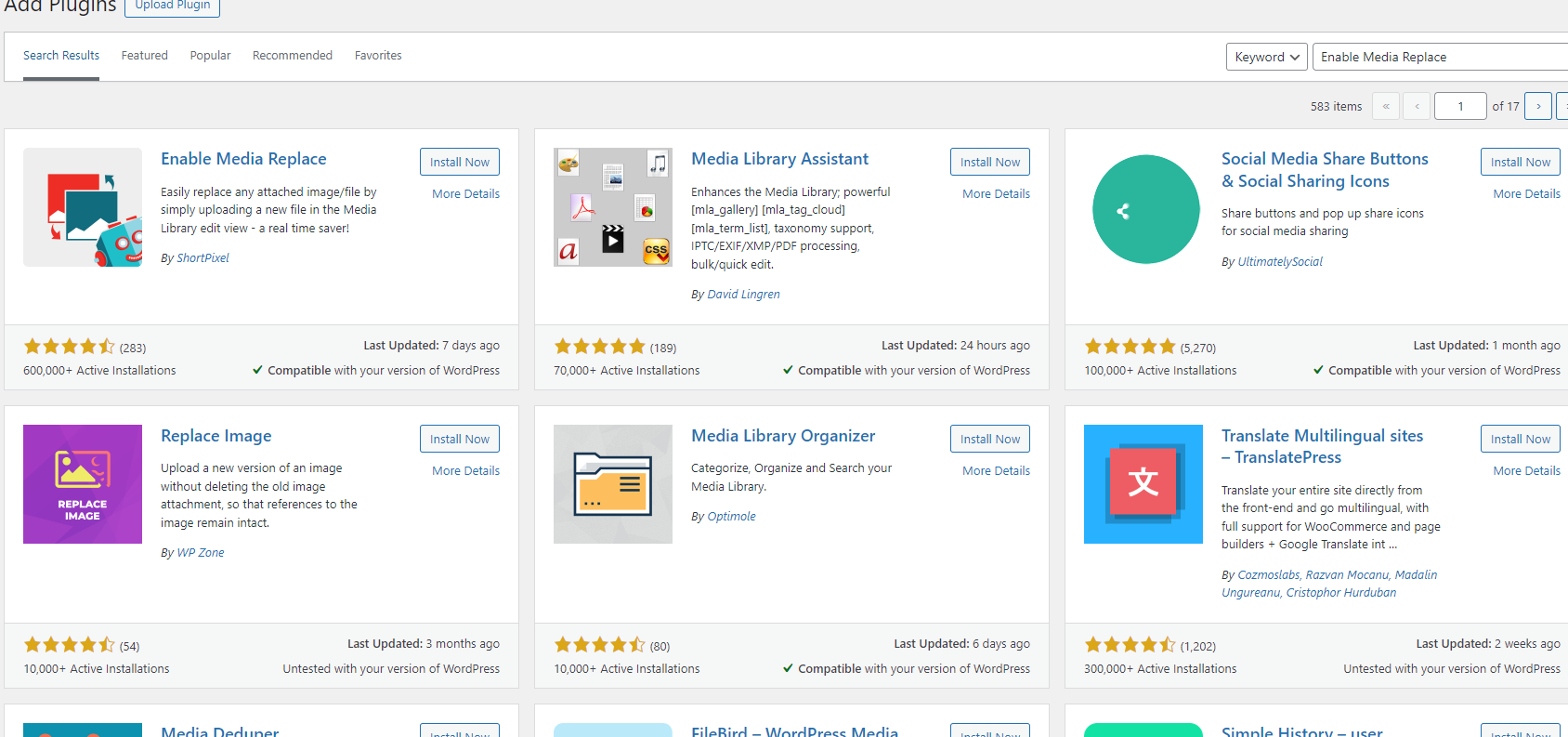Image resolution: width=1568 pixels, height=737 pixels.
Task: Click "300,000+ Active Installations" text
Action: (x=1160, y=668)
